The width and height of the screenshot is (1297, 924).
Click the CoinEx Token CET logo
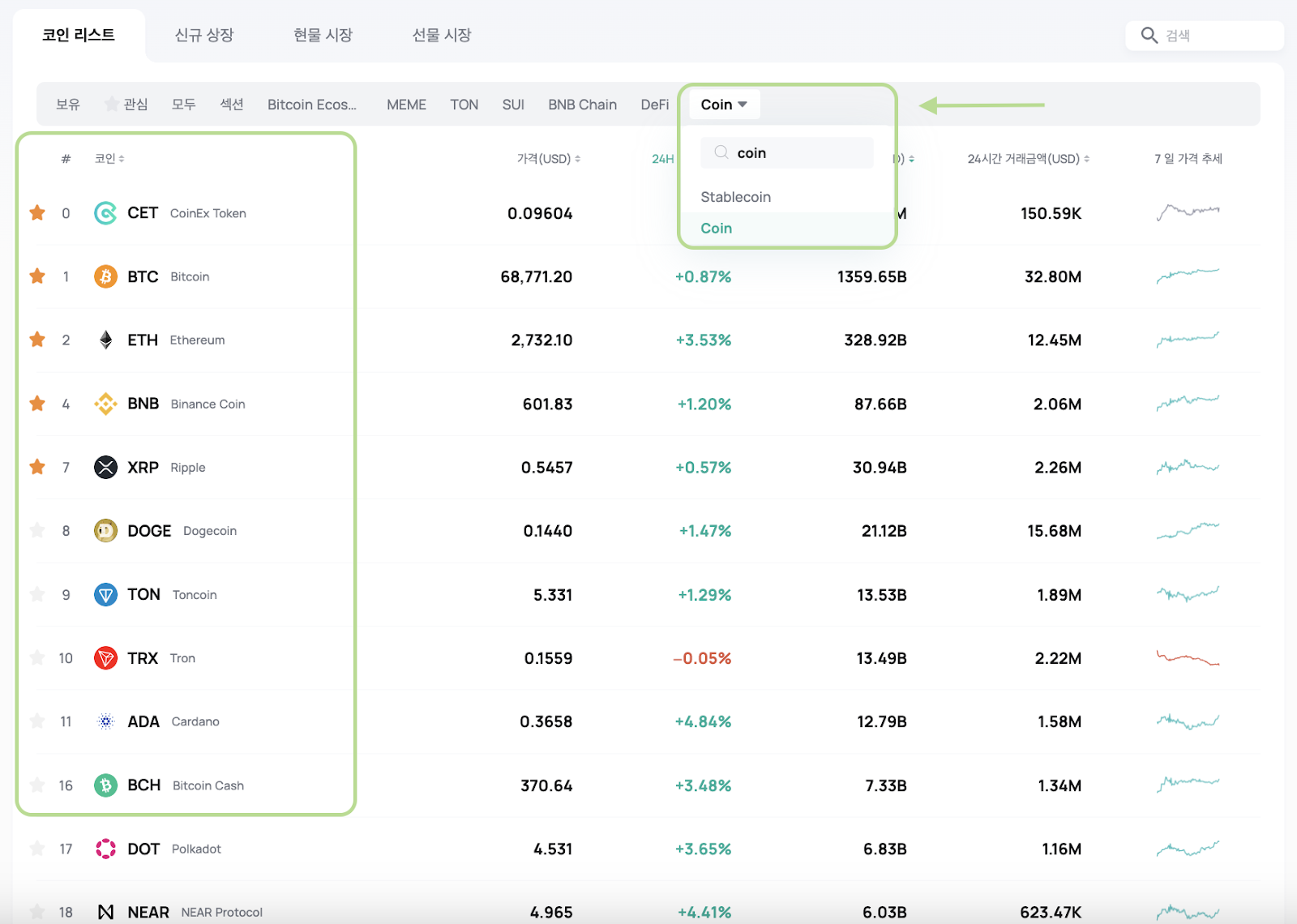tap(106, 213)
